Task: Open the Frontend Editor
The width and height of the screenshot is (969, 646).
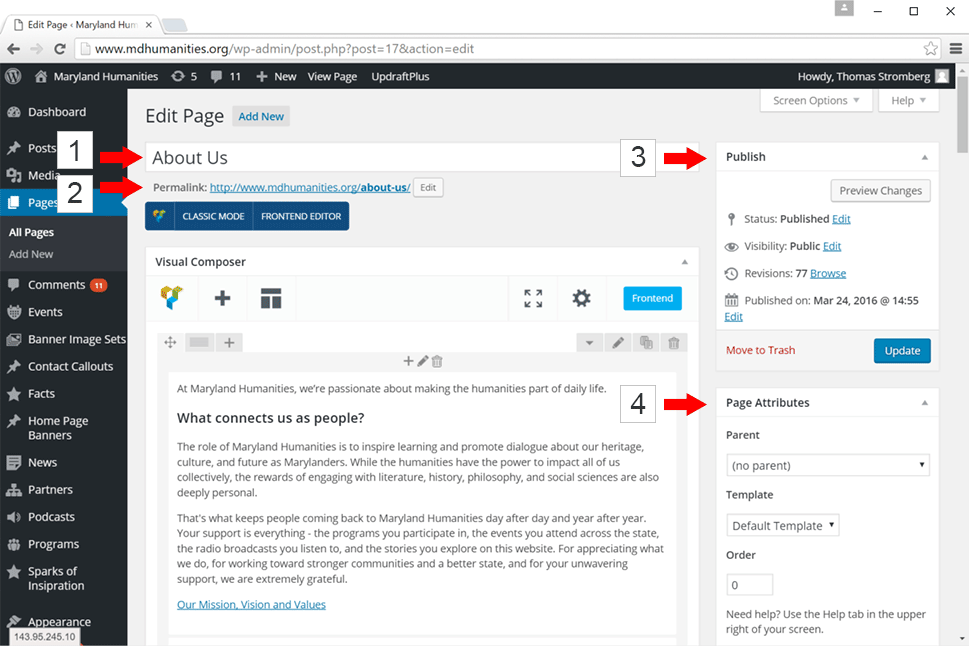Action: [301, 216]
